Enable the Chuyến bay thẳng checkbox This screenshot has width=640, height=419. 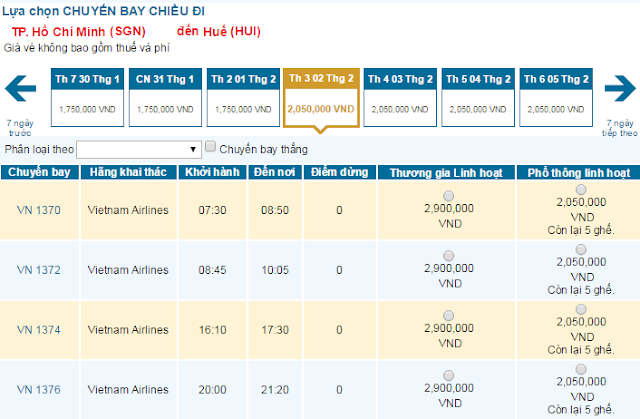tap(211, 147)
